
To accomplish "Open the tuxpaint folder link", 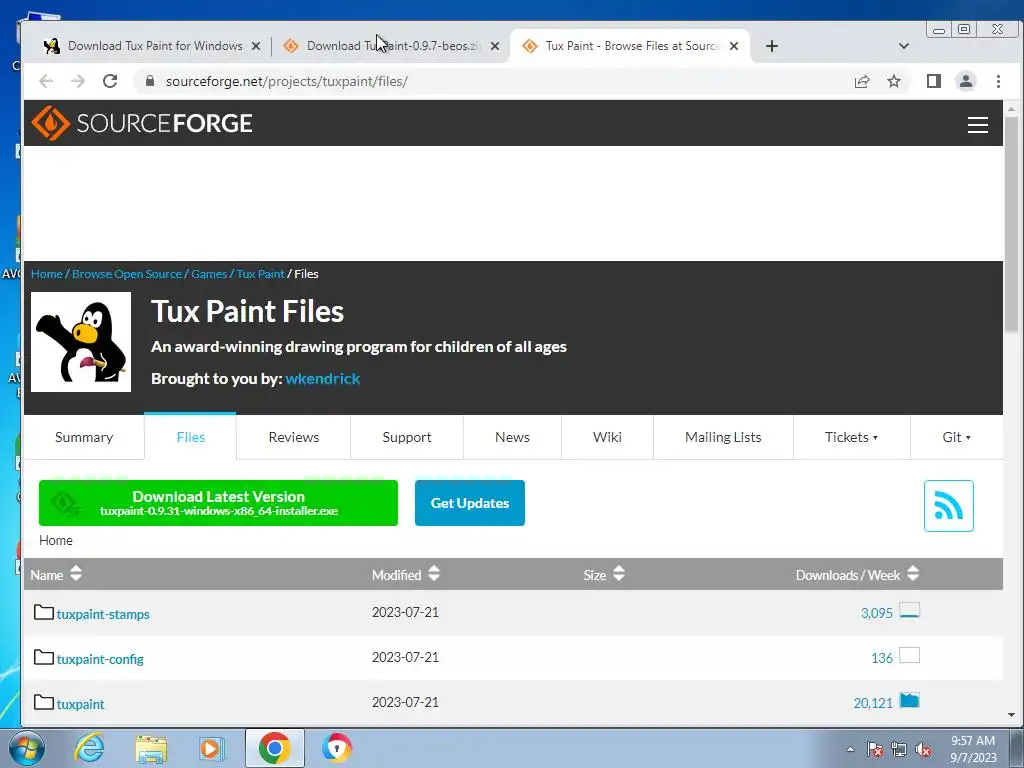I will pos(80,704).
